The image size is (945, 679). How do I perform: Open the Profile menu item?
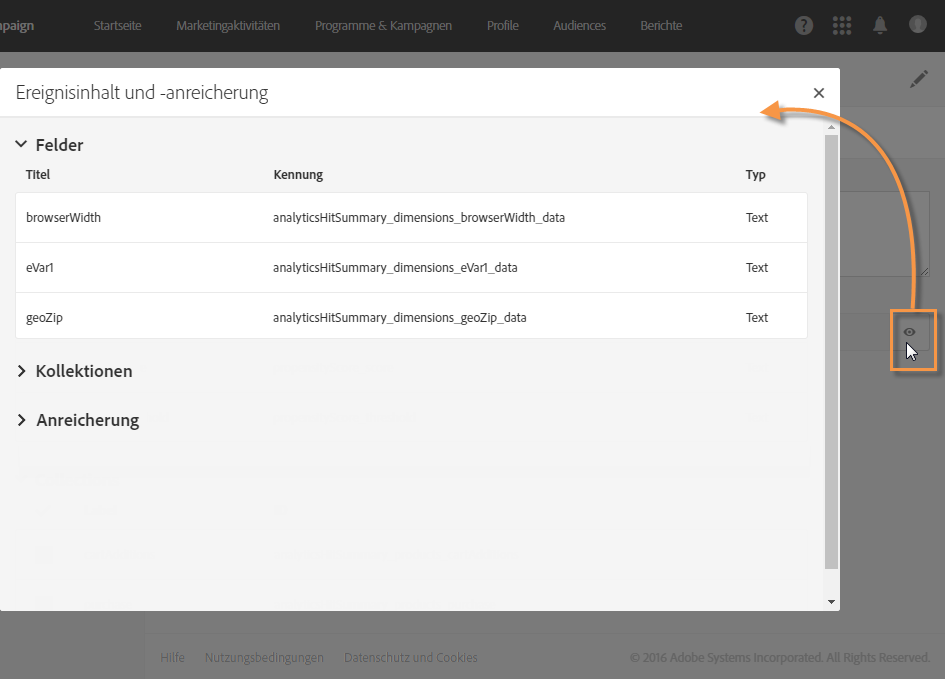(x=503, y=26)
